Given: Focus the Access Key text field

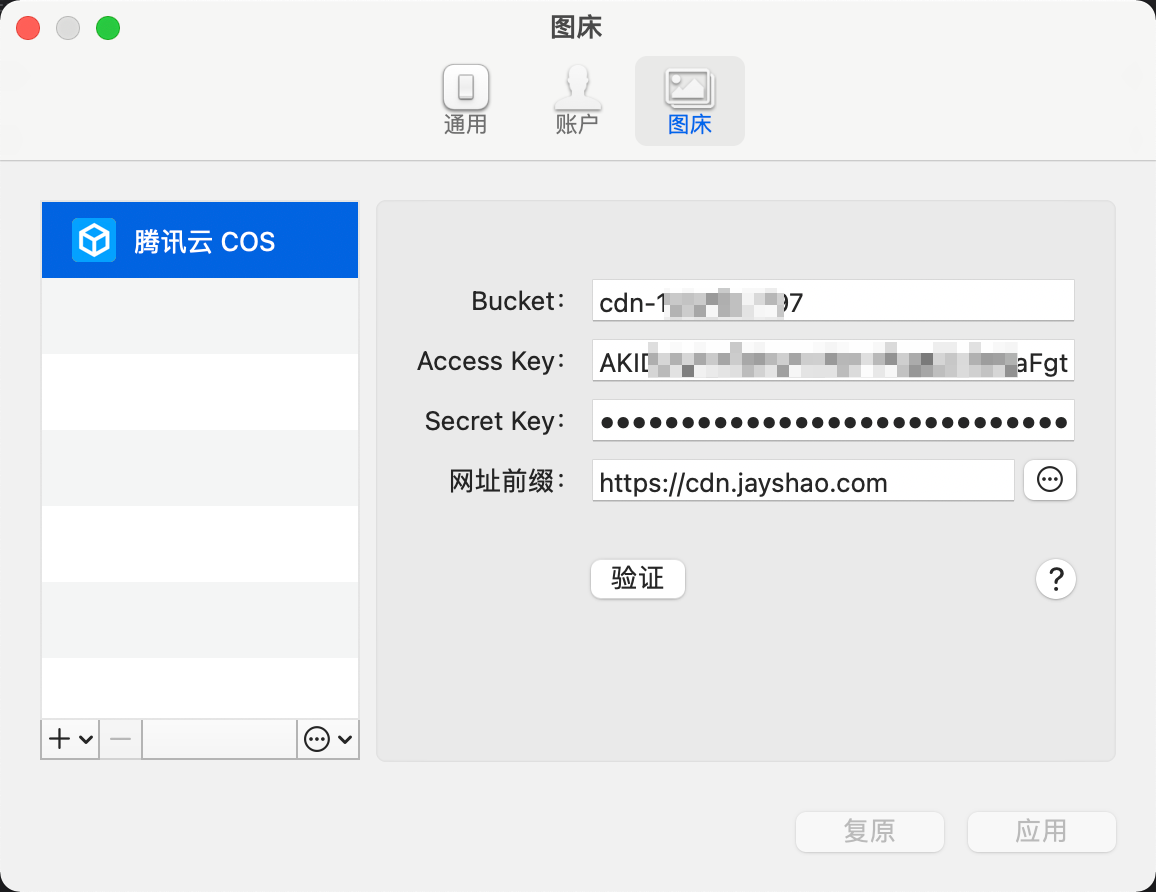Looking at the screenshot, I should [832, 361].
